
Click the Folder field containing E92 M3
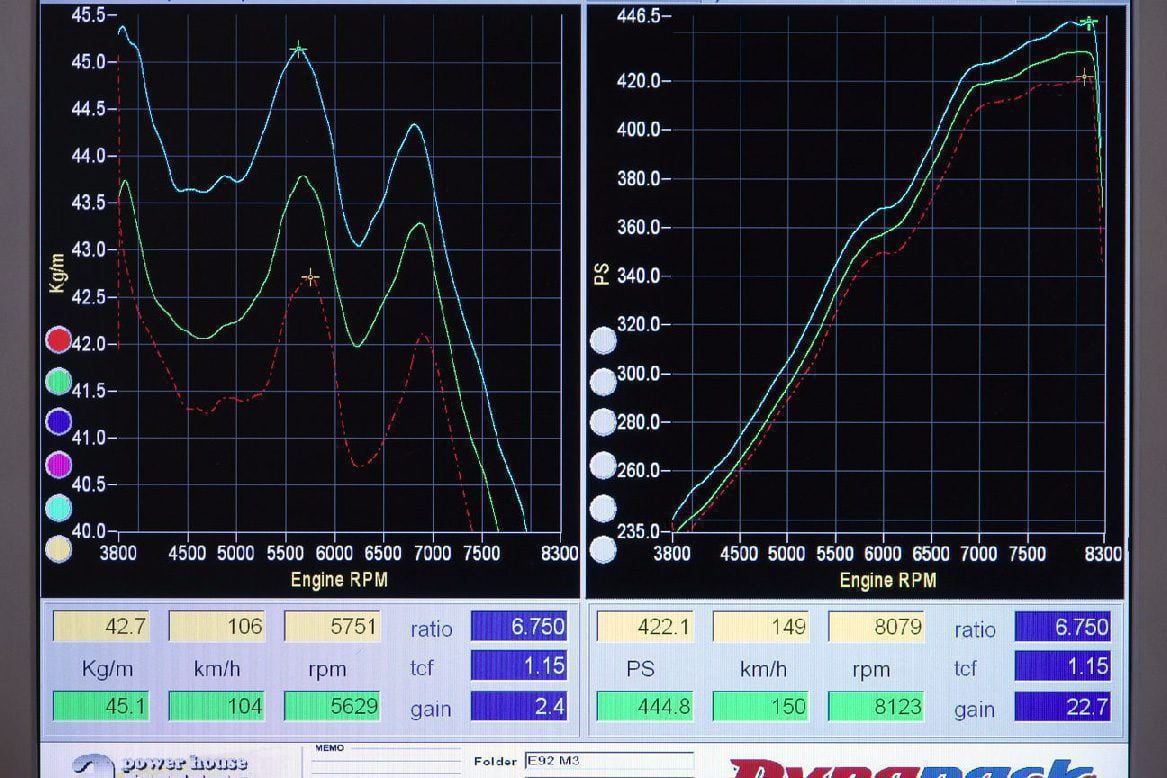(608, 761)
